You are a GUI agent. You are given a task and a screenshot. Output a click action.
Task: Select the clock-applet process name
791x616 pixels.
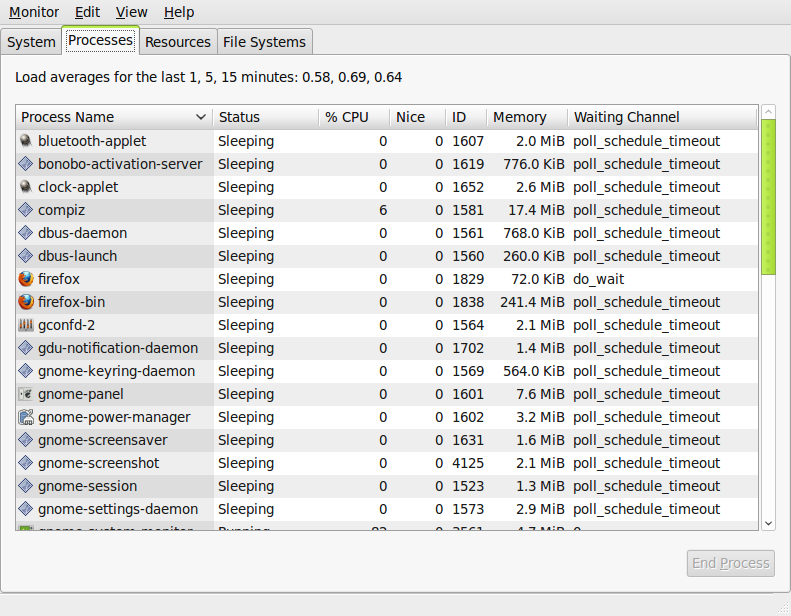78,187
